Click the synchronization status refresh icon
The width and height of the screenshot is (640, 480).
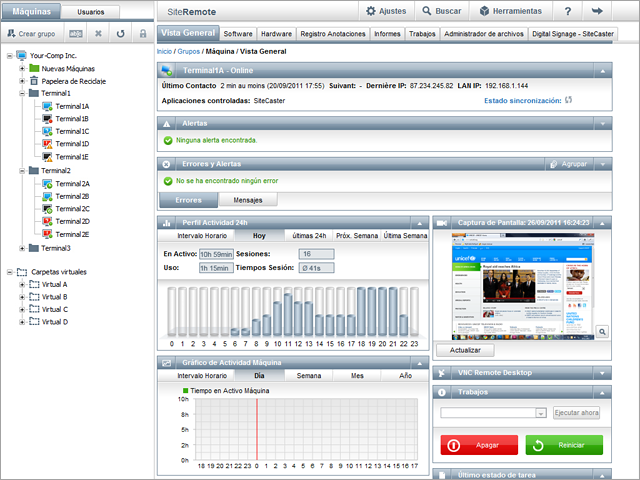coord(569,100)
